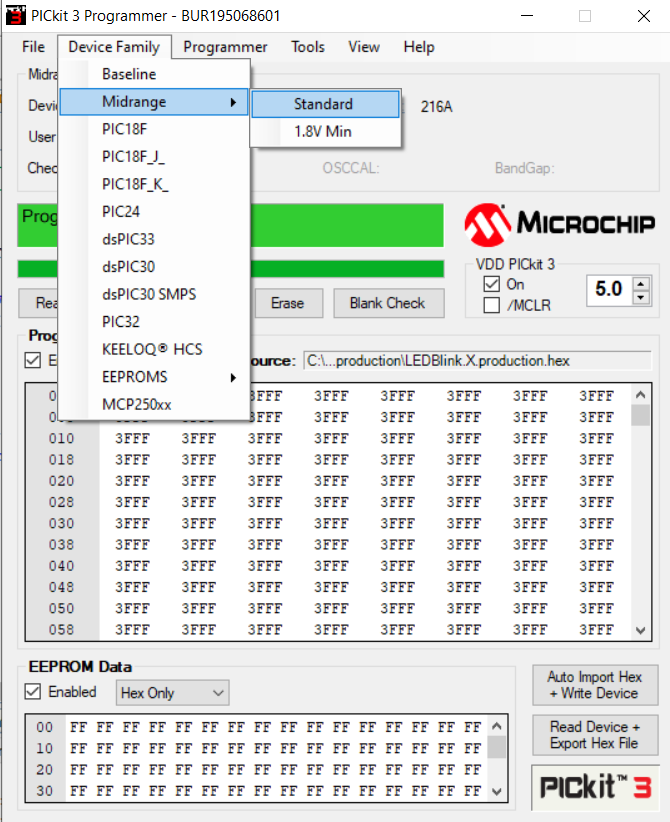Toggle the /MCLR checkbox

(x=491, y=305)
